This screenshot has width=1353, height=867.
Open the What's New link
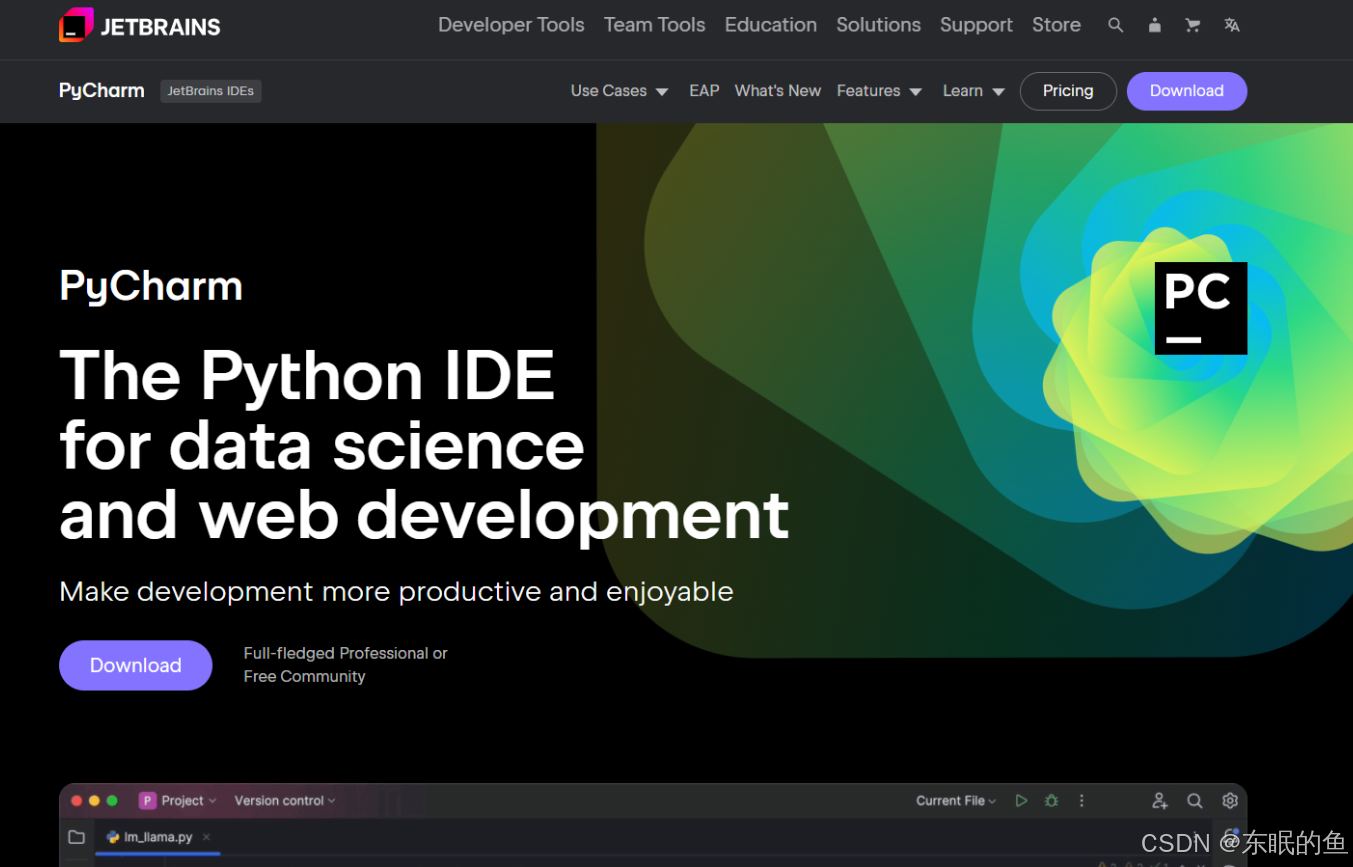point(778,91)
